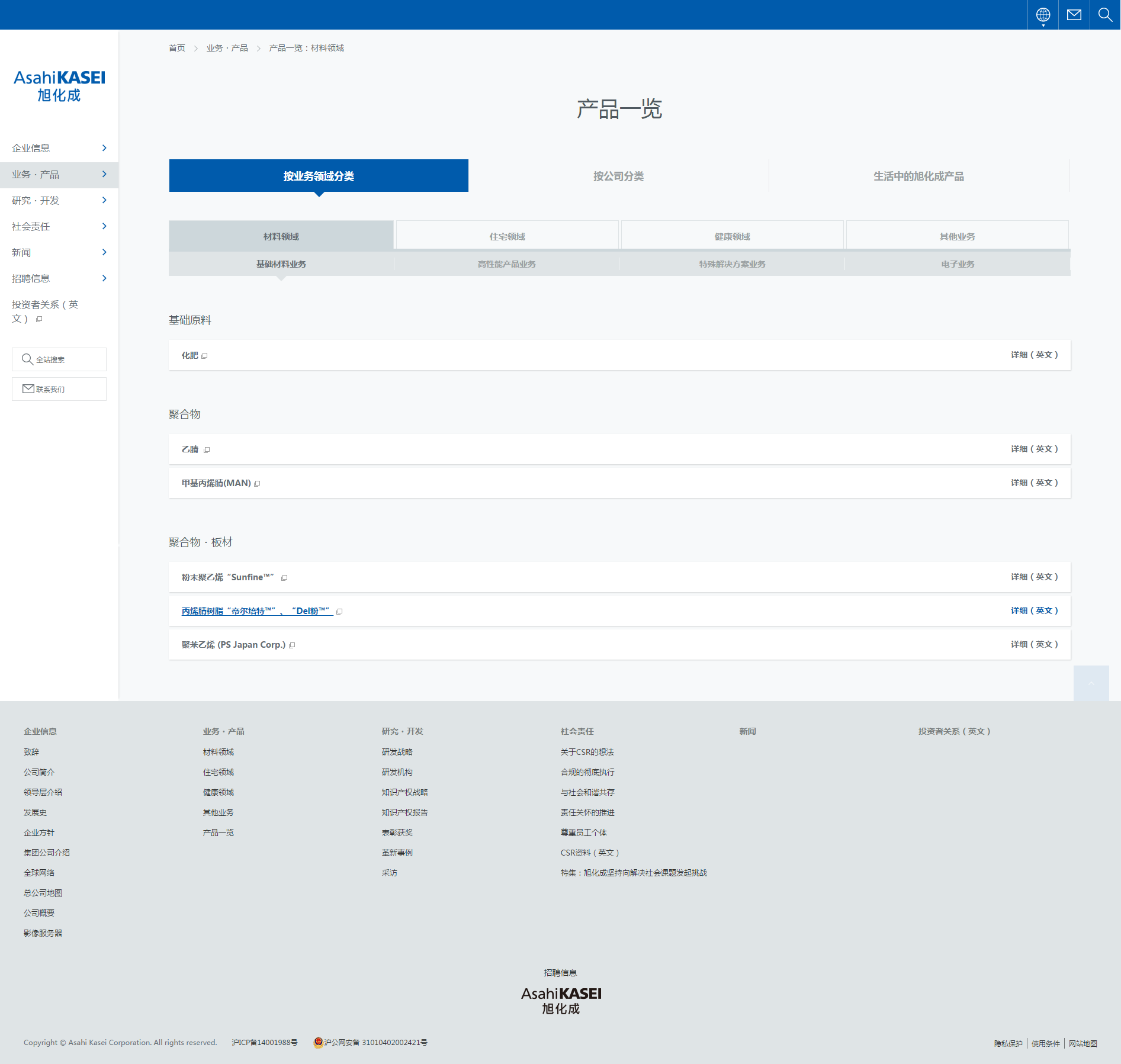The image size is (1121, 1064).
Task: Open footer link 领导层介绍
Action: click(x=43, y=792)
